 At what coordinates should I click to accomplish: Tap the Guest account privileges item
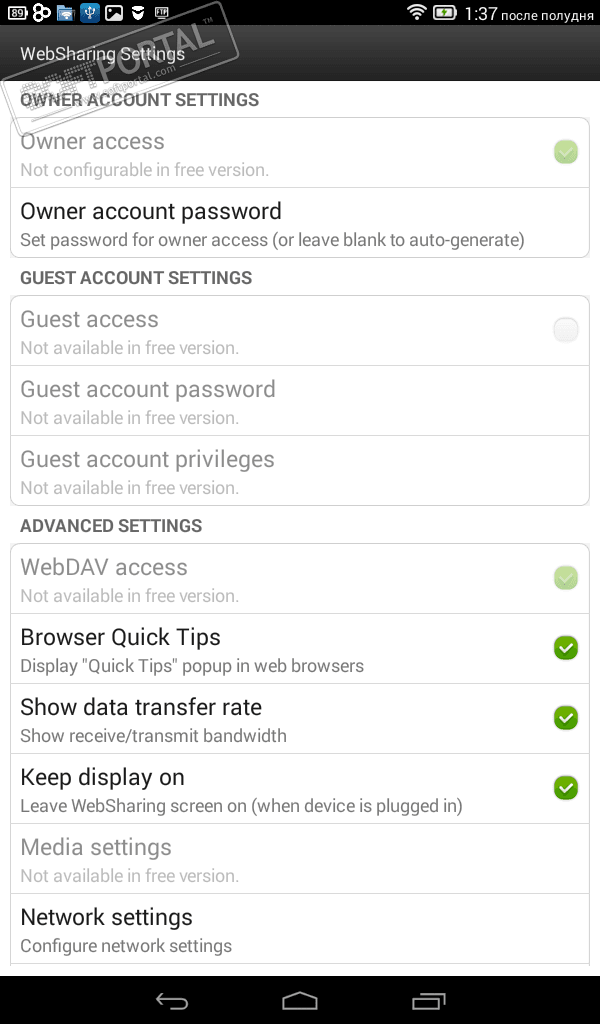tap(300, 471)
